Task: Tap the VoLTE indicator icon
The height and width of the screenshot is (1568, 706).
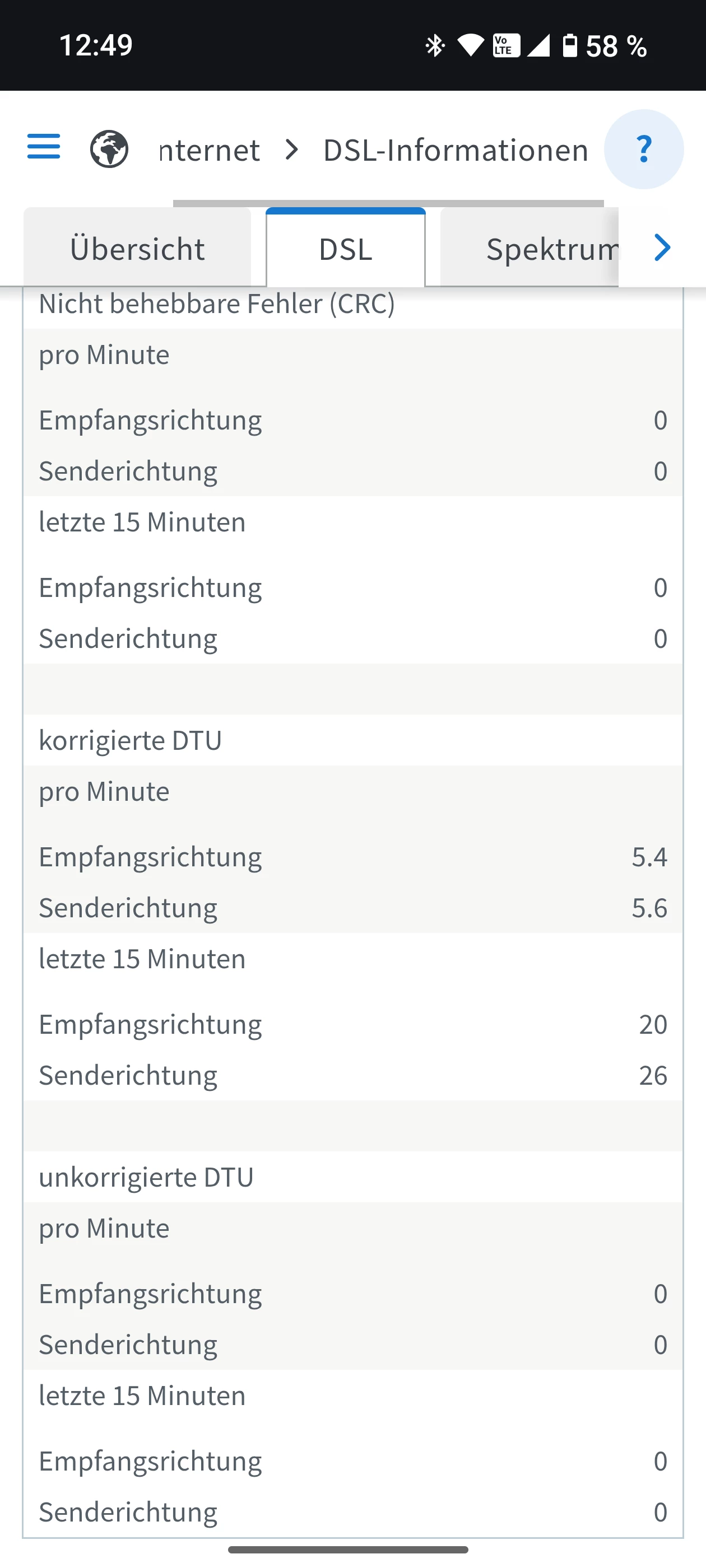Action: (x=505, y=46)
